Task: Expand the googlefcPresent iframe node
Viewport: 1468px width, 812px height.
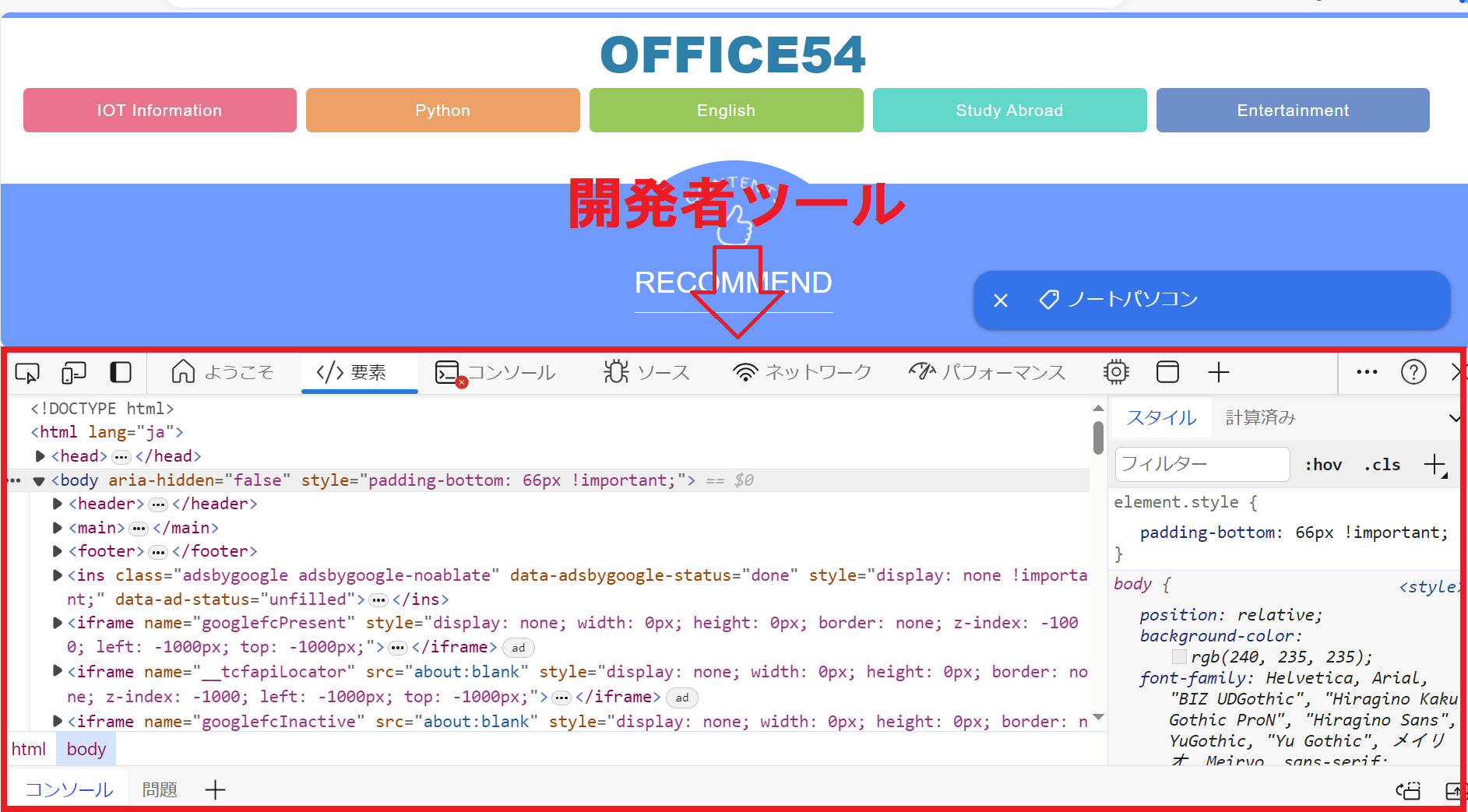Action: [x=57, y=624]
